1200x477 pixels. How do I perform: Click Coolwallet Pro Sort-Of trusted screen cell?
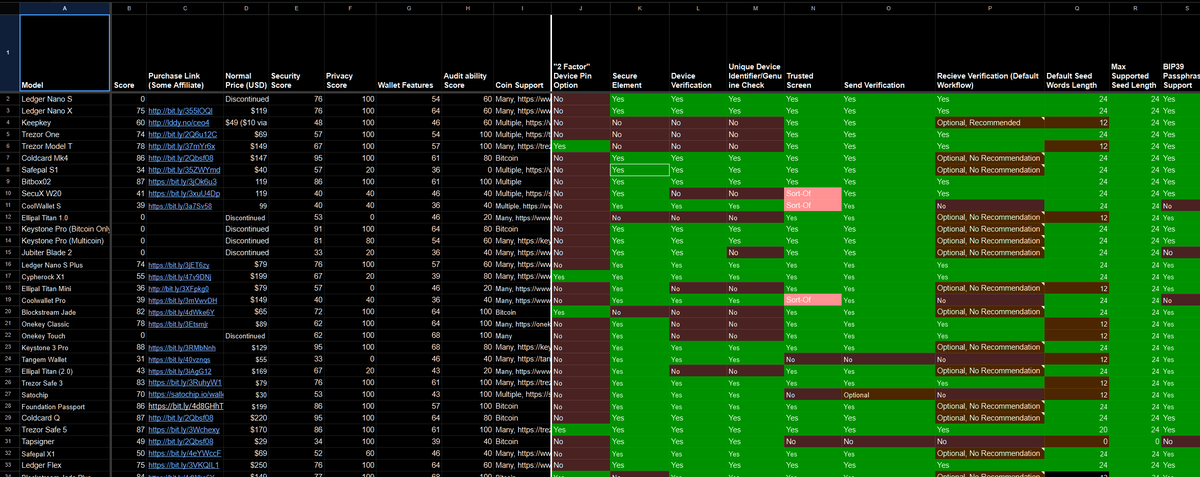click(813, 300)
